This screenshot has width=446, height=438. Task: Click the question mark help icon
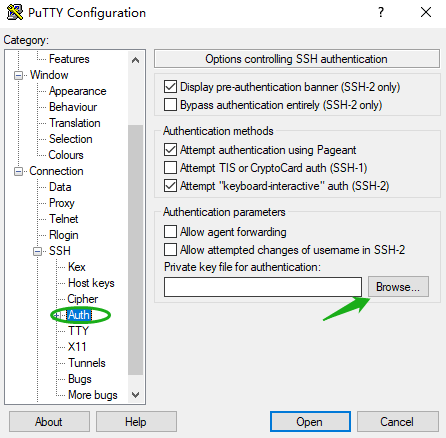coord(381,13)
